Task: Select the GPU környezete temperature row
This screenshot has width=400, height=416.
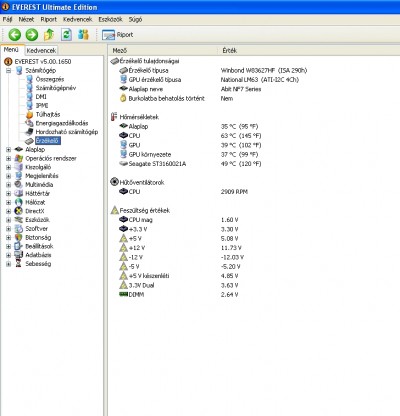Action: click(189, 154)
